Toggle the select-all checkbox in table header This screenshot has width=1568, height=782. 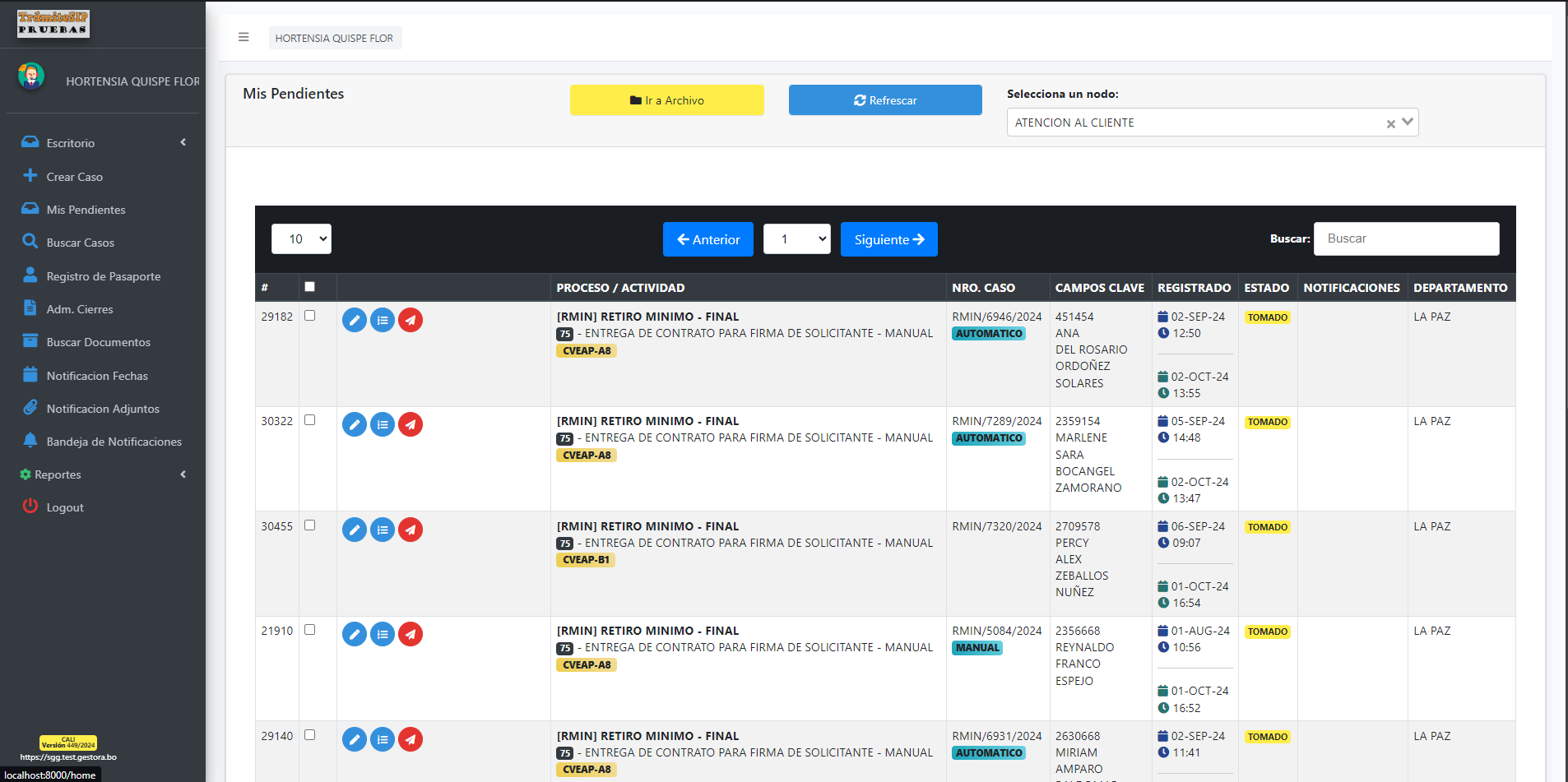[x=310, y=287]
